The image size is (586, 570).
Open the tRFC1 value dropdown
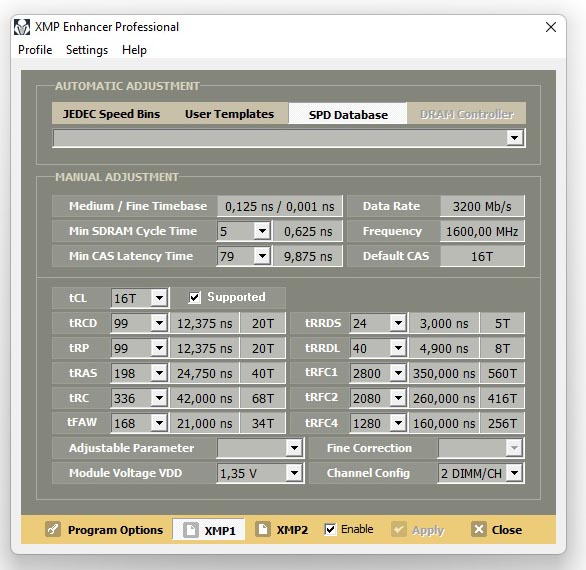[398, 373]
